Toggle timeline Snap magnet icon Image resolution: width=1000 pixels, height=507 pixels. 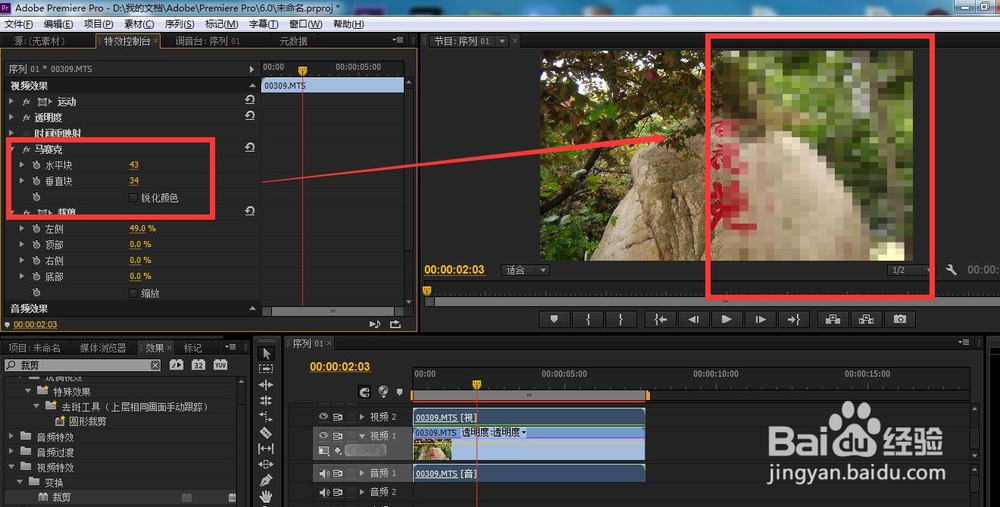point(364,392)
